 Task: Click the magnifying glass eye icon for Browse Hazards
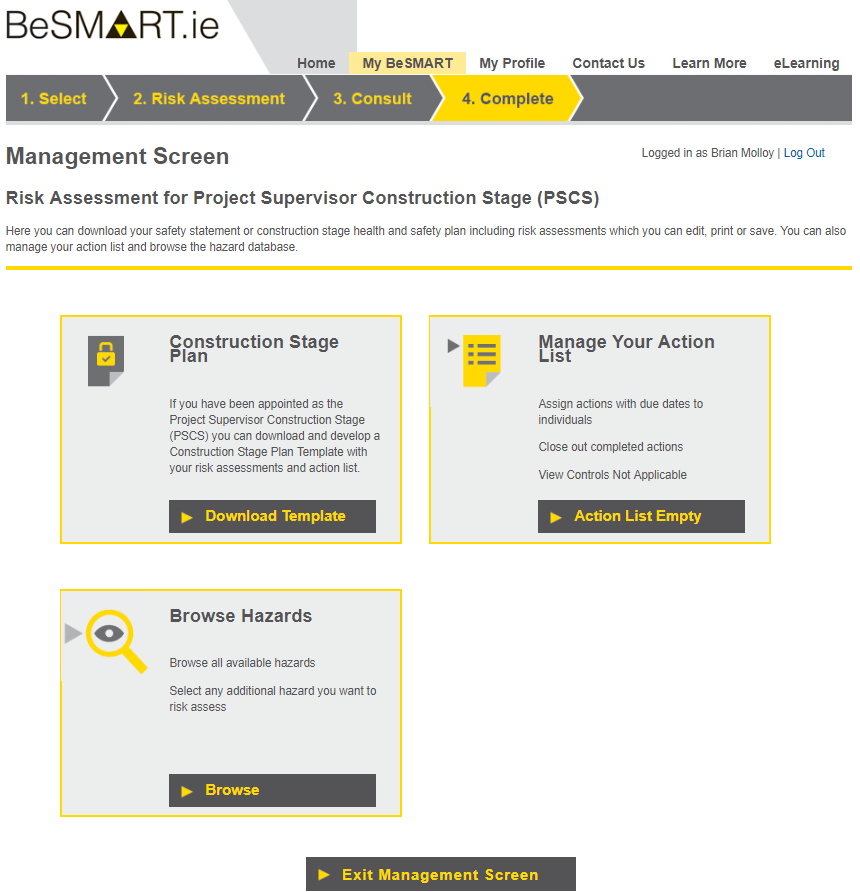coord(117,641)
